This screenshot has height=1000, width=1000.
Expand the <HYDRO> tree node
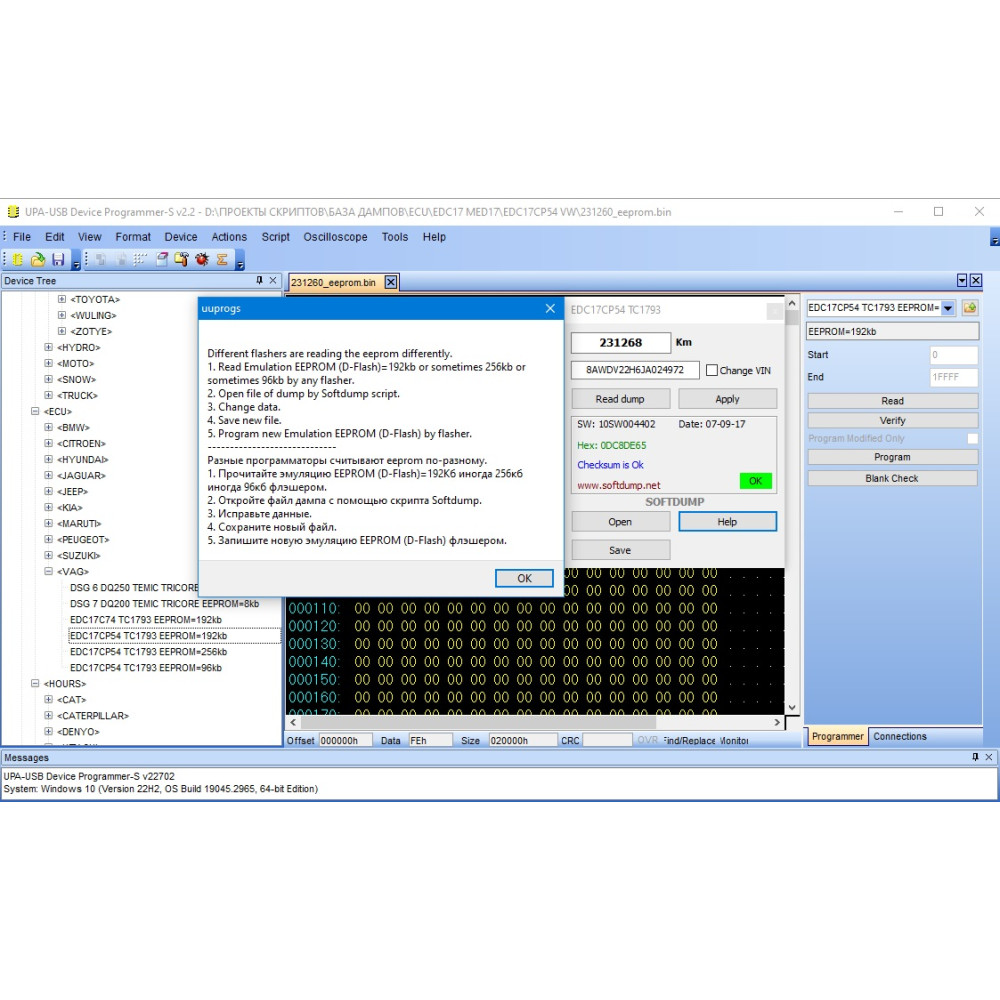pos(48,347)
